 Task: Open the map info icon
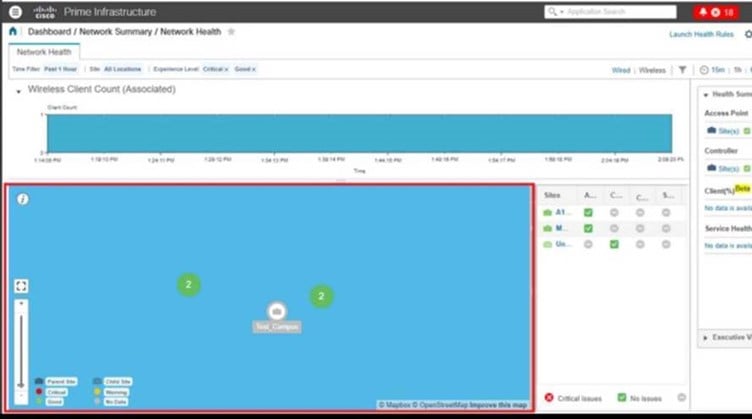[x=23, y=199]
